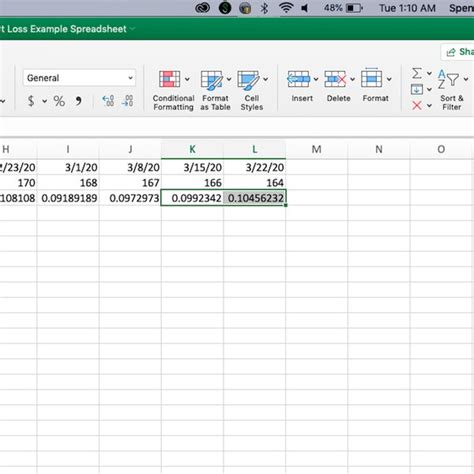Click the AutoSum sigma icon
474x474 pixels.
[x=417, y=73]
